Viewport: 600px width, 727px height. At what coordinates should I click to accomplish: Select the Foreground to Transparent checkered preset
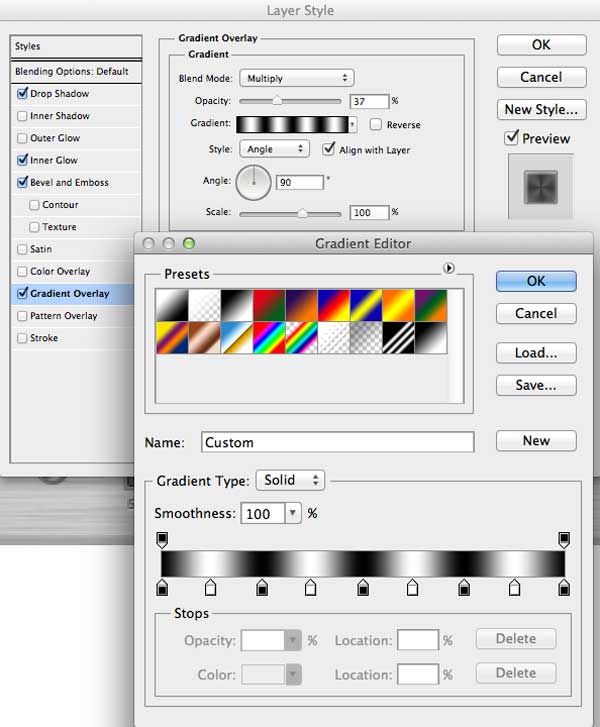(x=204, y=306)
